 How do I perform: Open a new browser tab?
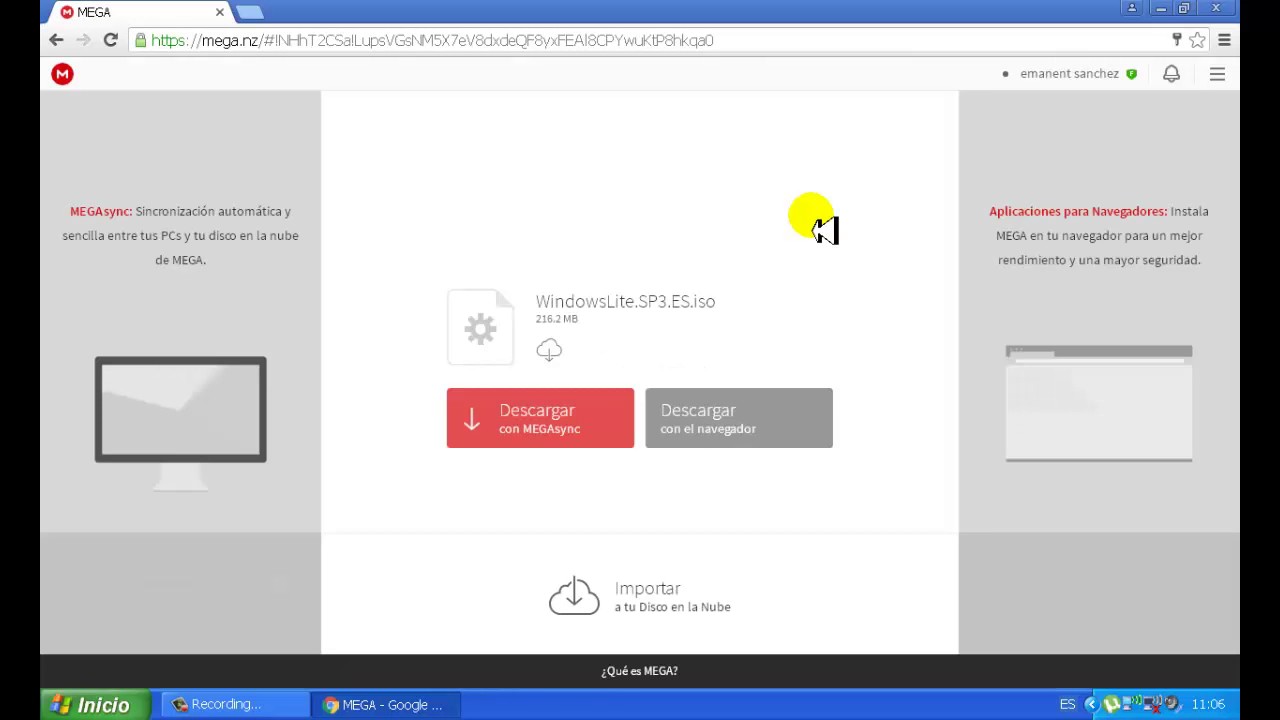[x=250, y=12]
